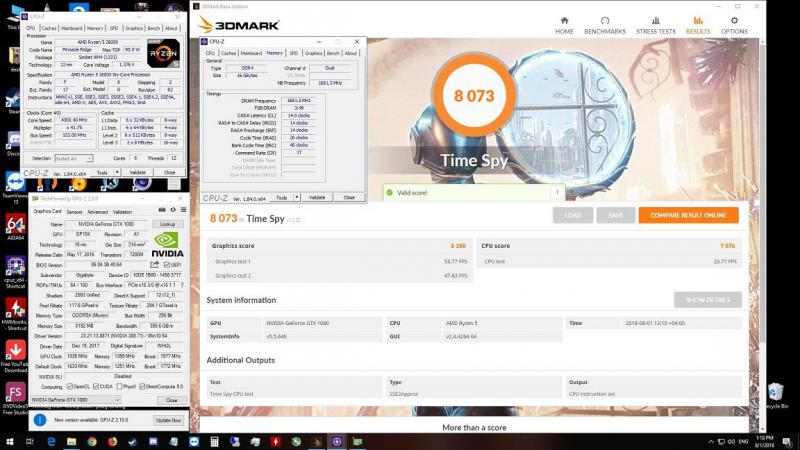The width and height of the screenshot is (800, 450).
Task: Open the AIDA64 desktop shortcut
Action: coord(15,232)
